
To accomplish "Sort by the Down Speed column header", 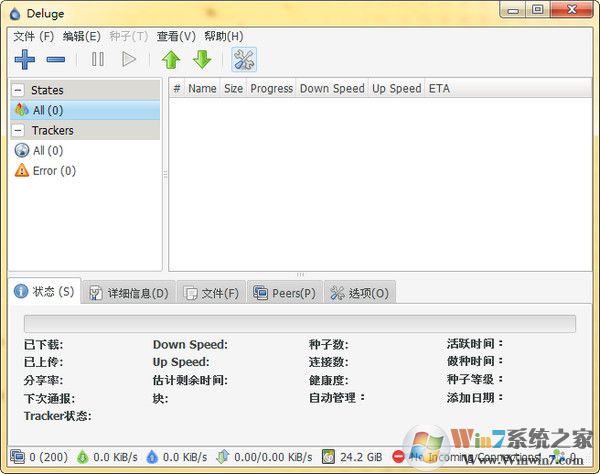I will point(332,88).
